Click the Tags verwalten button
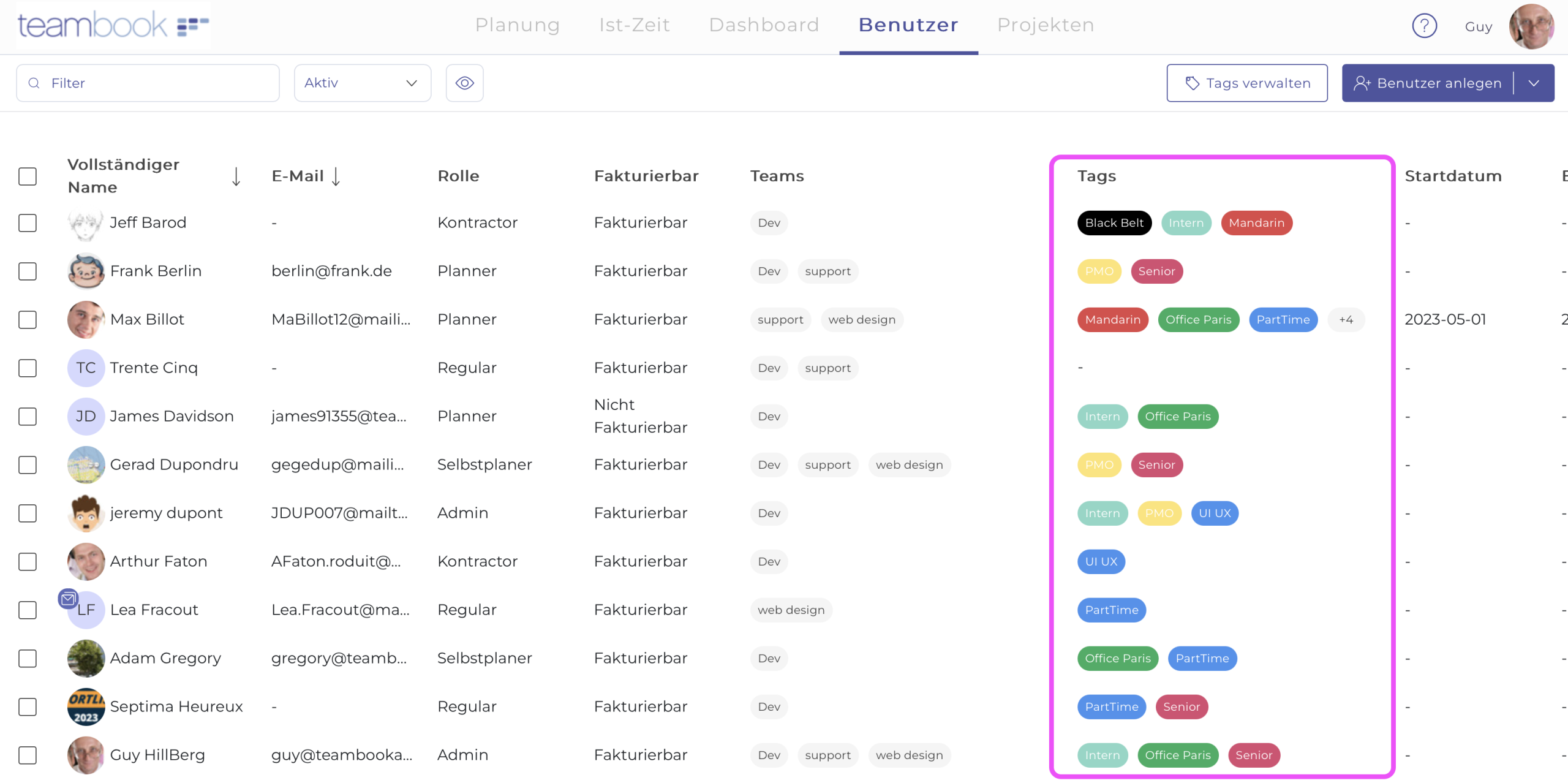This screenshot has height=780, width=1568. coord(1247,83)
